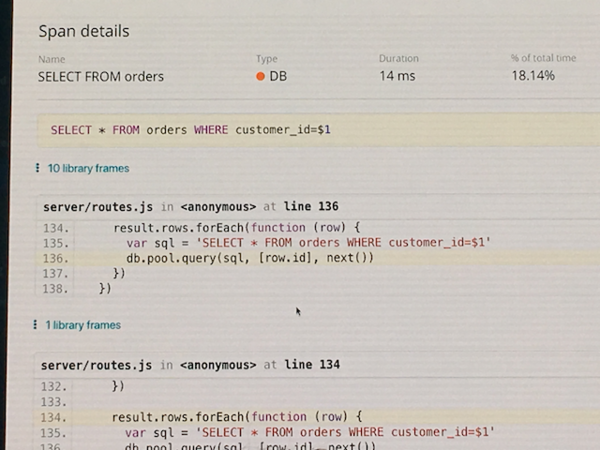This screenshot has height=450, width=600.
Task: Click empty code line 133
Action: pos(318,402)
